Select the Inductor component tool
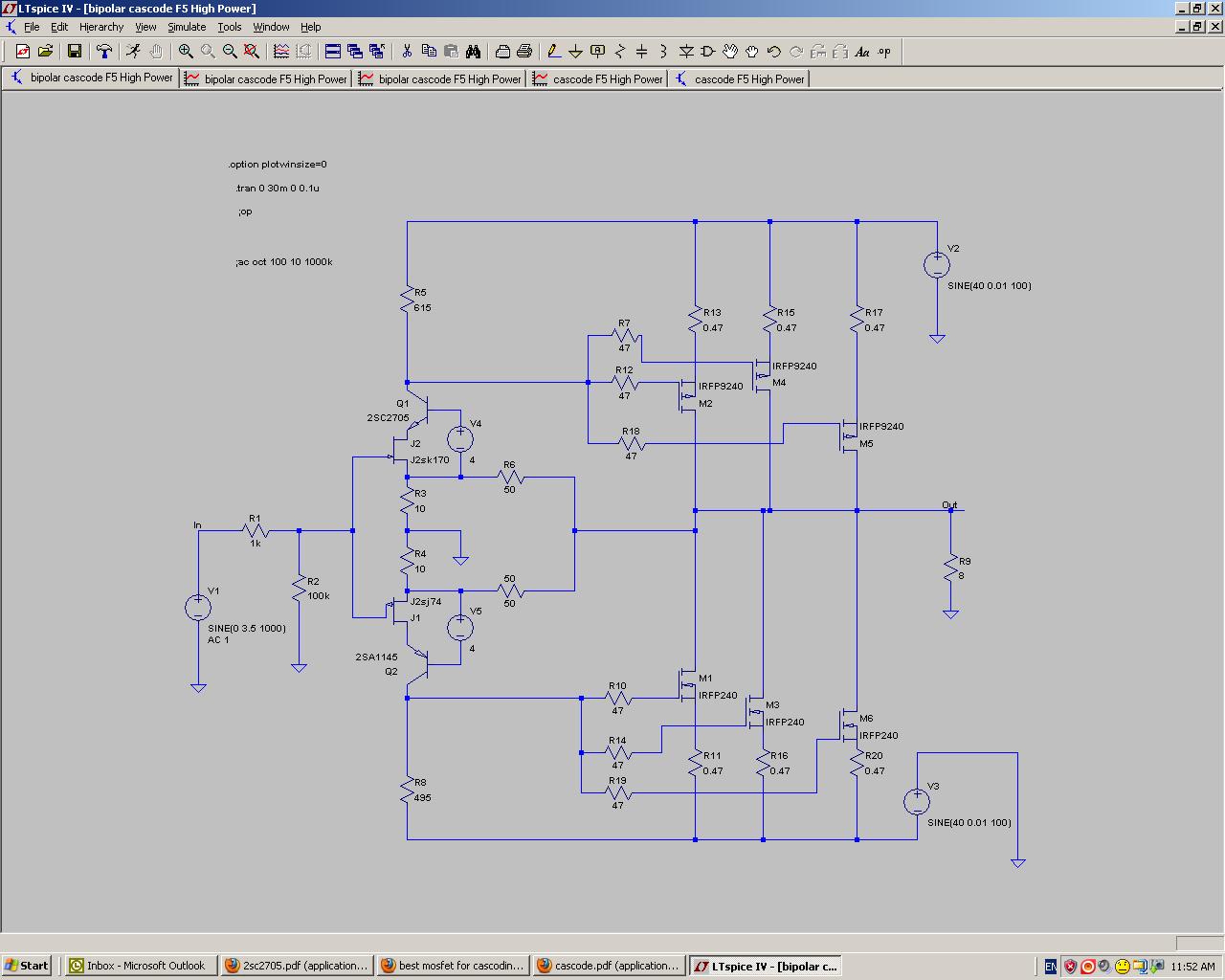The image size is (1225, 980). (664, 52)
